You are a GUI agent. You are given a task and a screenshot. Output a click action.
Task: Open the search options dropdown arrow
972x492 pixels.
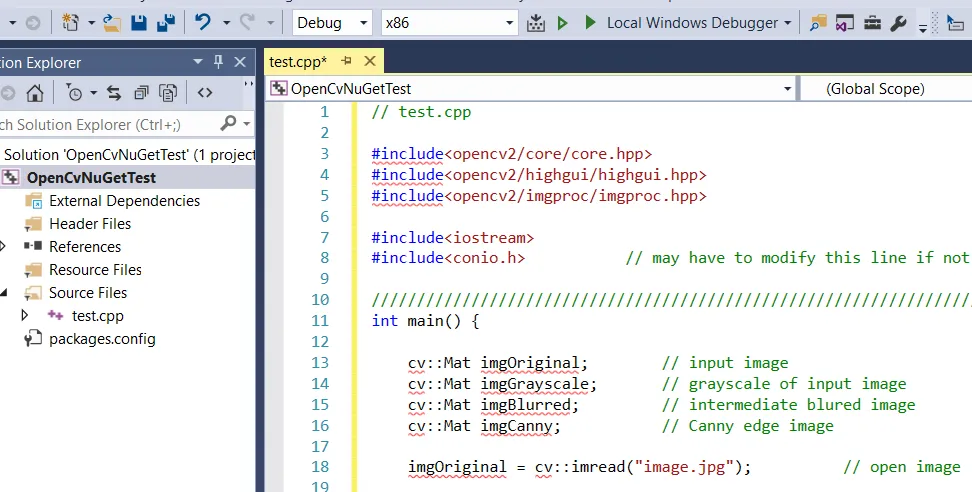click(x=247, y=124)
